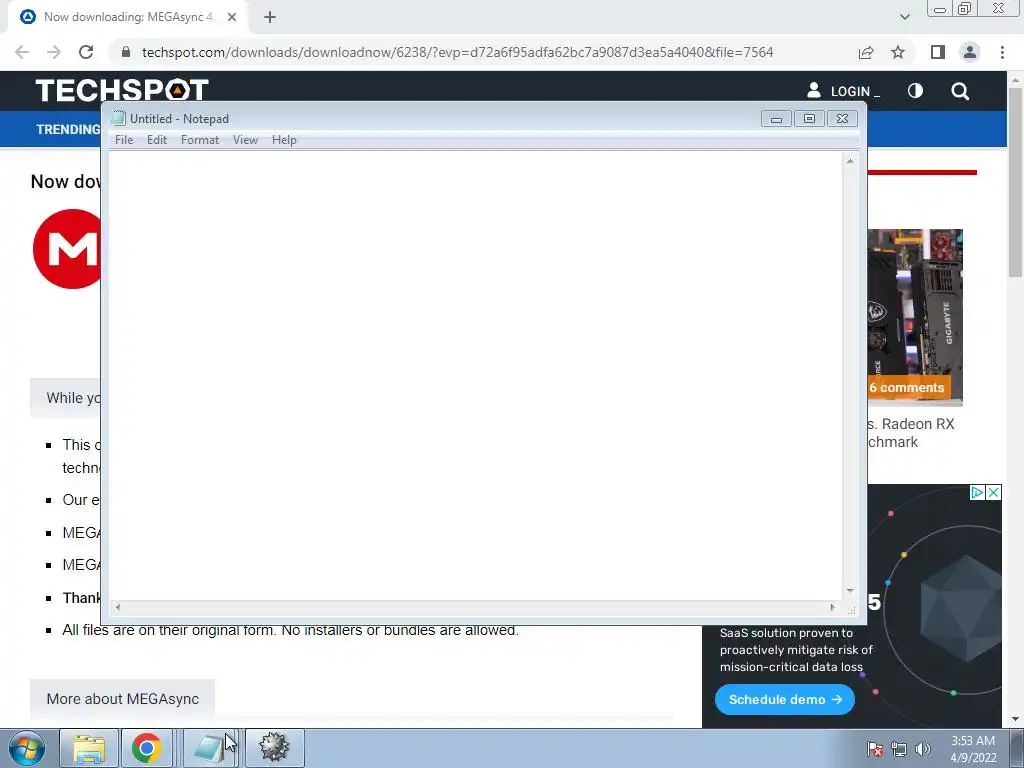The image size is (1024, 768).
Task: Click Chrome page scrollbar up arrow
Action: coord(1016,80)
